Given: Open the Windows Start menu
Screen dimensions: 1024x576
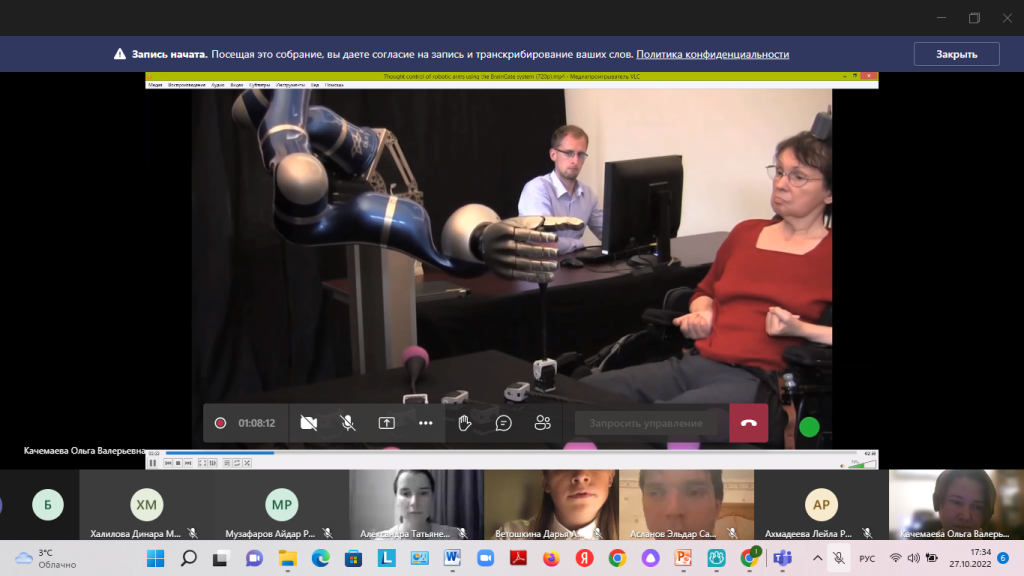Looking at the screenshot, I should (x=155, y=558).
